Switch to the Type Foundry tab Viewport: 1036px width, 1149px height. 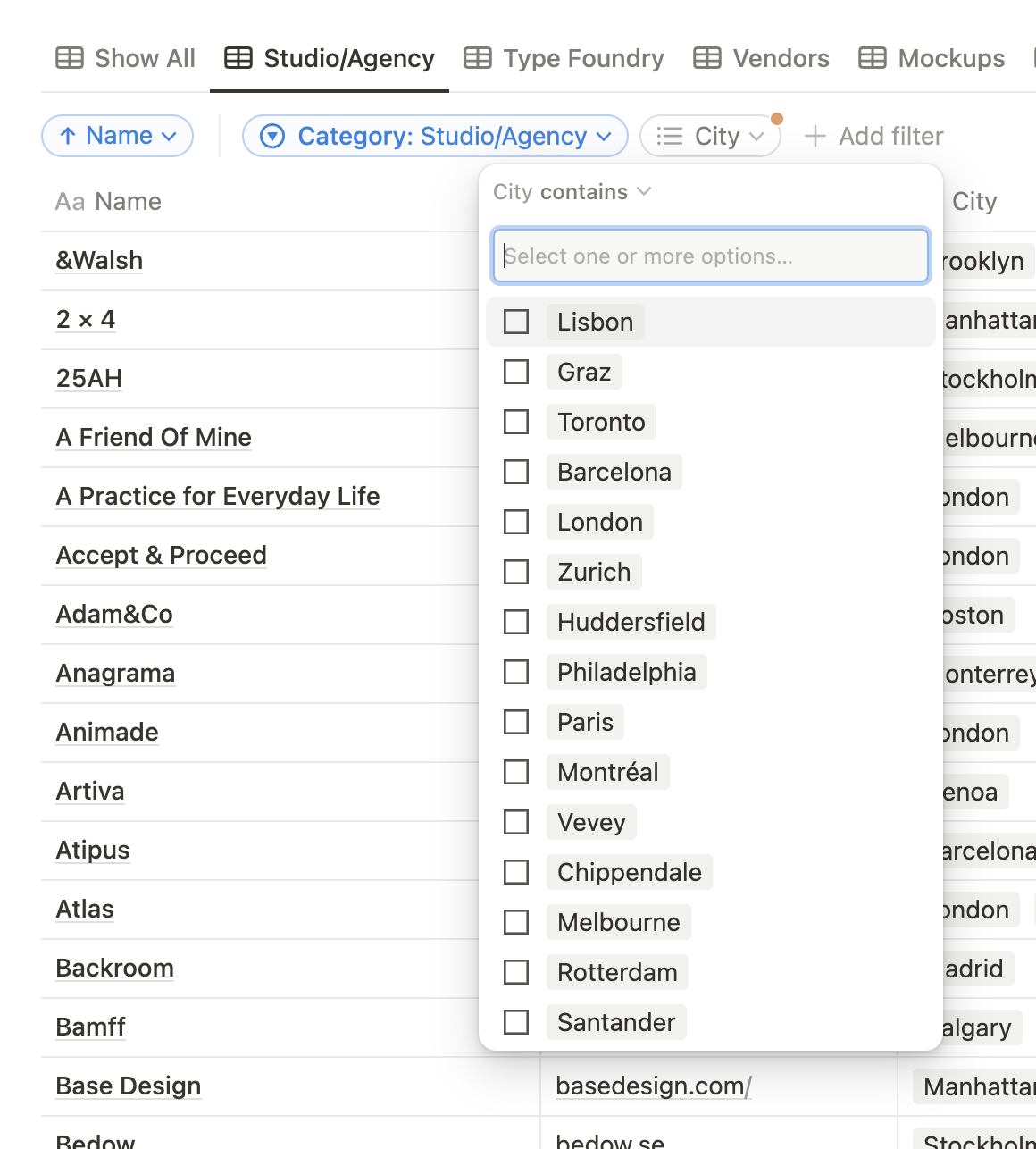click(564, 59)
